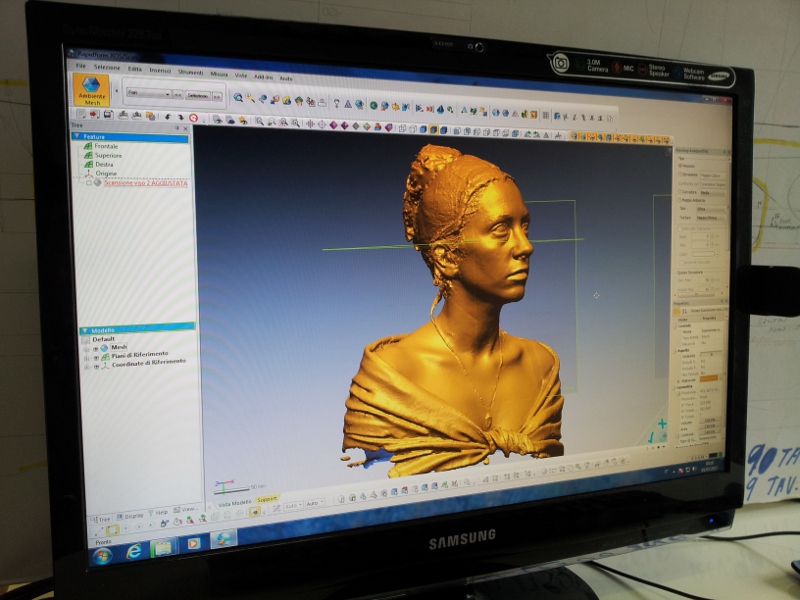This screenshot has height=600, width=800.
Task: Click the save disk icon in the toolbar
Action: coord(108,115)
